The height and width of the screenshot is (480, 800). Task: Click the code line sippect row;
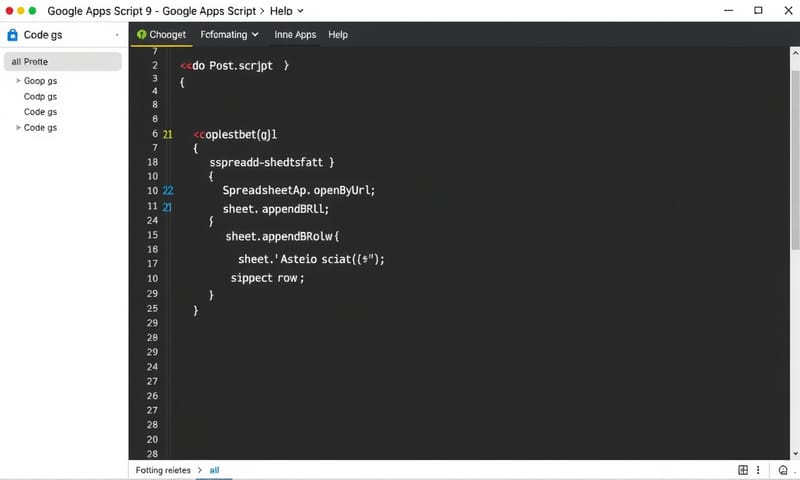tap(267, 278)
